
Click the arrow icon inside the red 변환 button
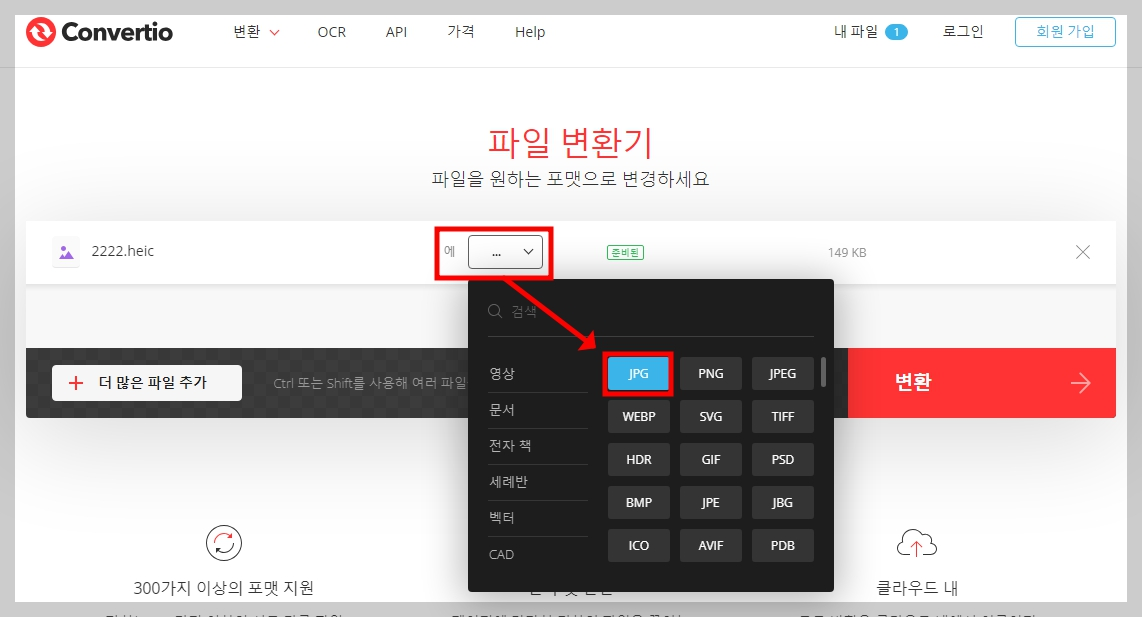point(1080,382)
